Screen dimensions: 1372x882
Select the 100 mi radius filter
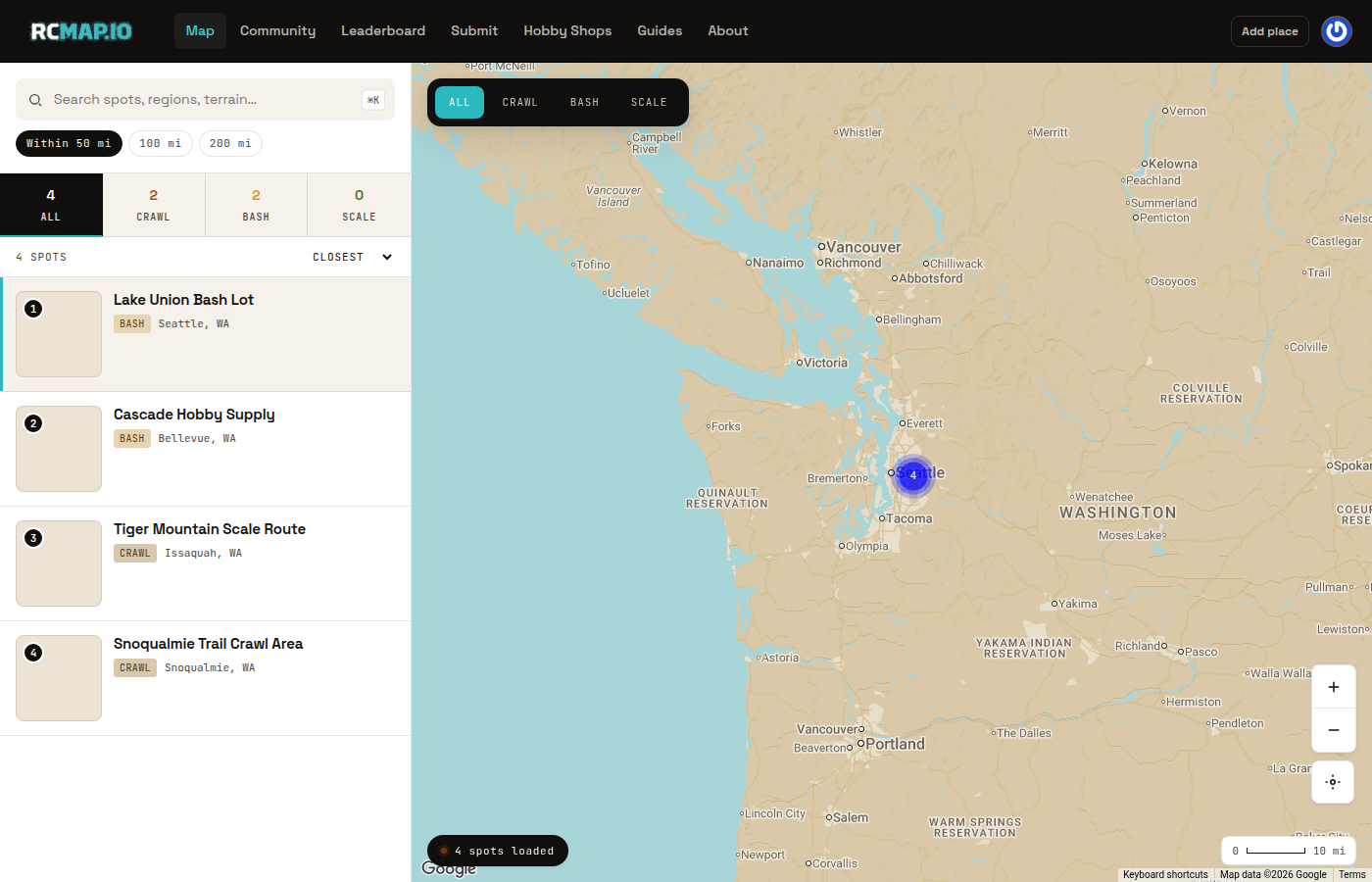click(x=161, y=143)
